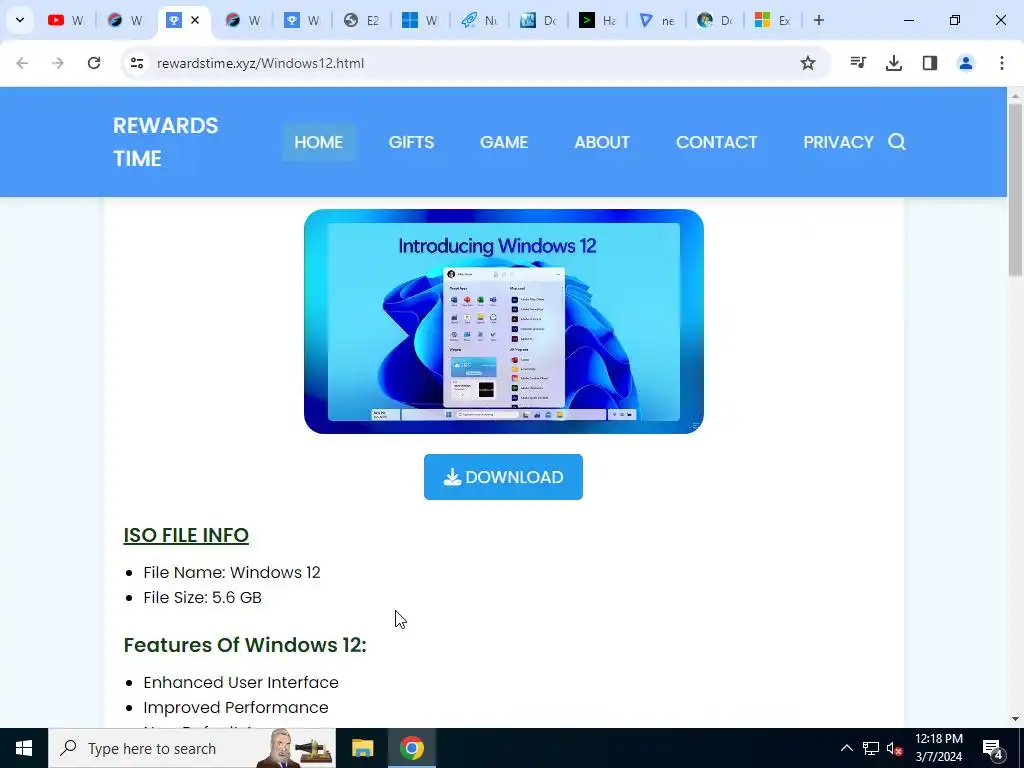Click the page vertical scrollbar thumb
1024x768 pixels.
coord(1016,189)
